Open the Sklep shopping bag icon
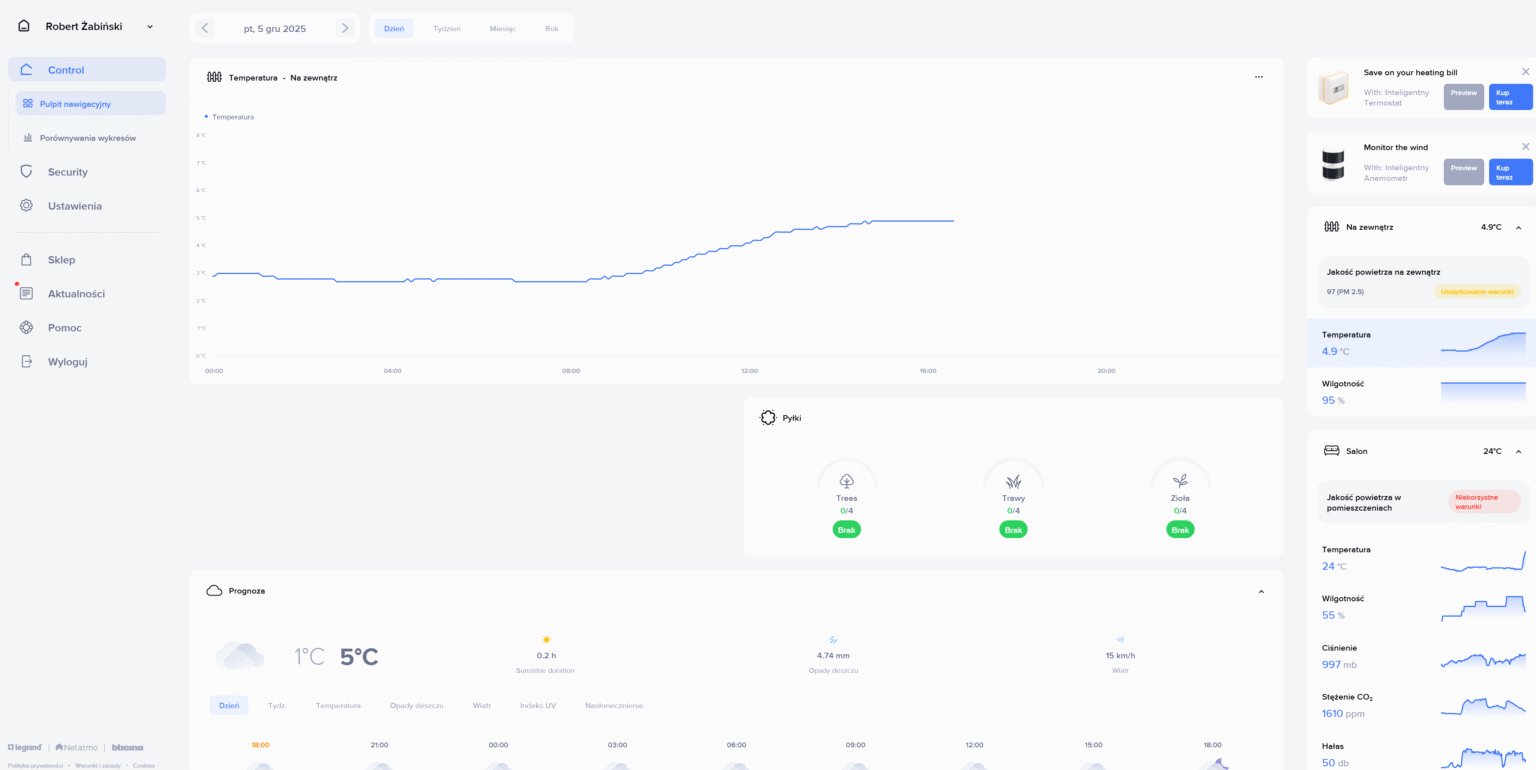 pos(27,260)
